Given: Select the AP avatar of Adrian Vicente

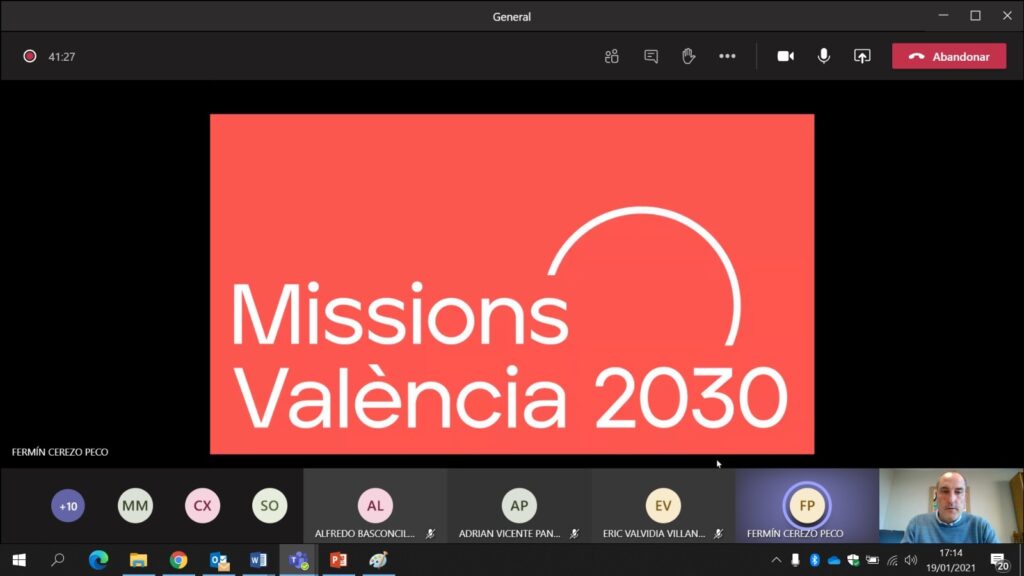Looking at the screenshot, I should [x=519, y=505].
